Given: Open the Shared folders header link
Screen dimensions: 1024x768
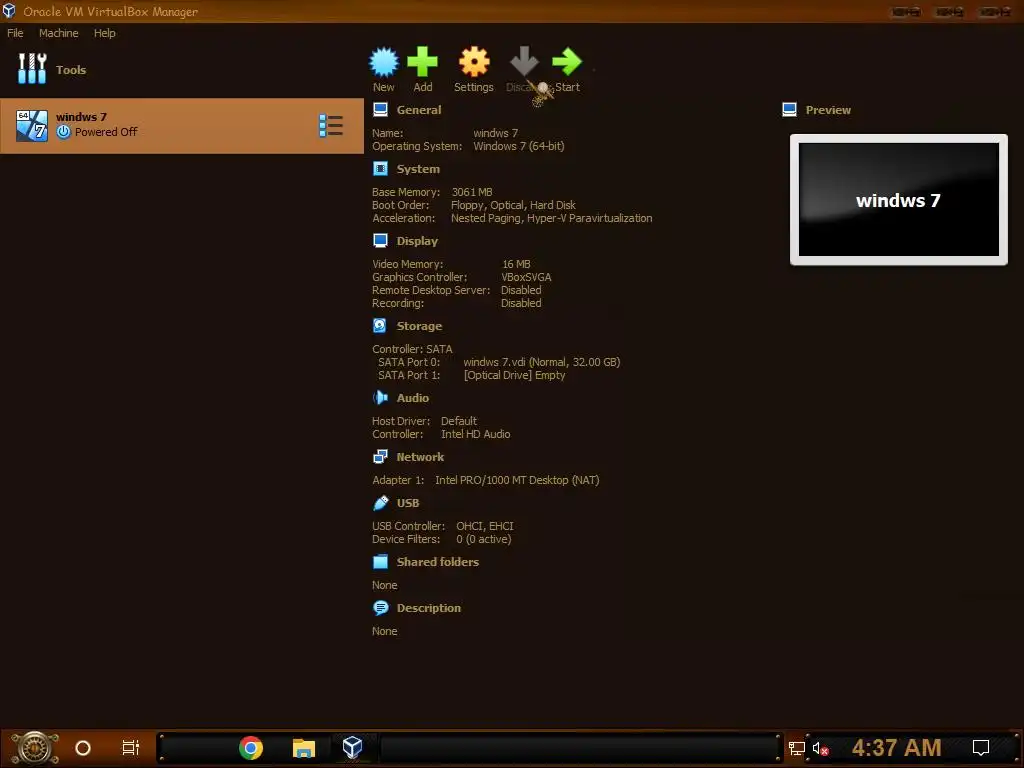Looking at the screenshot, I should 438,562.
